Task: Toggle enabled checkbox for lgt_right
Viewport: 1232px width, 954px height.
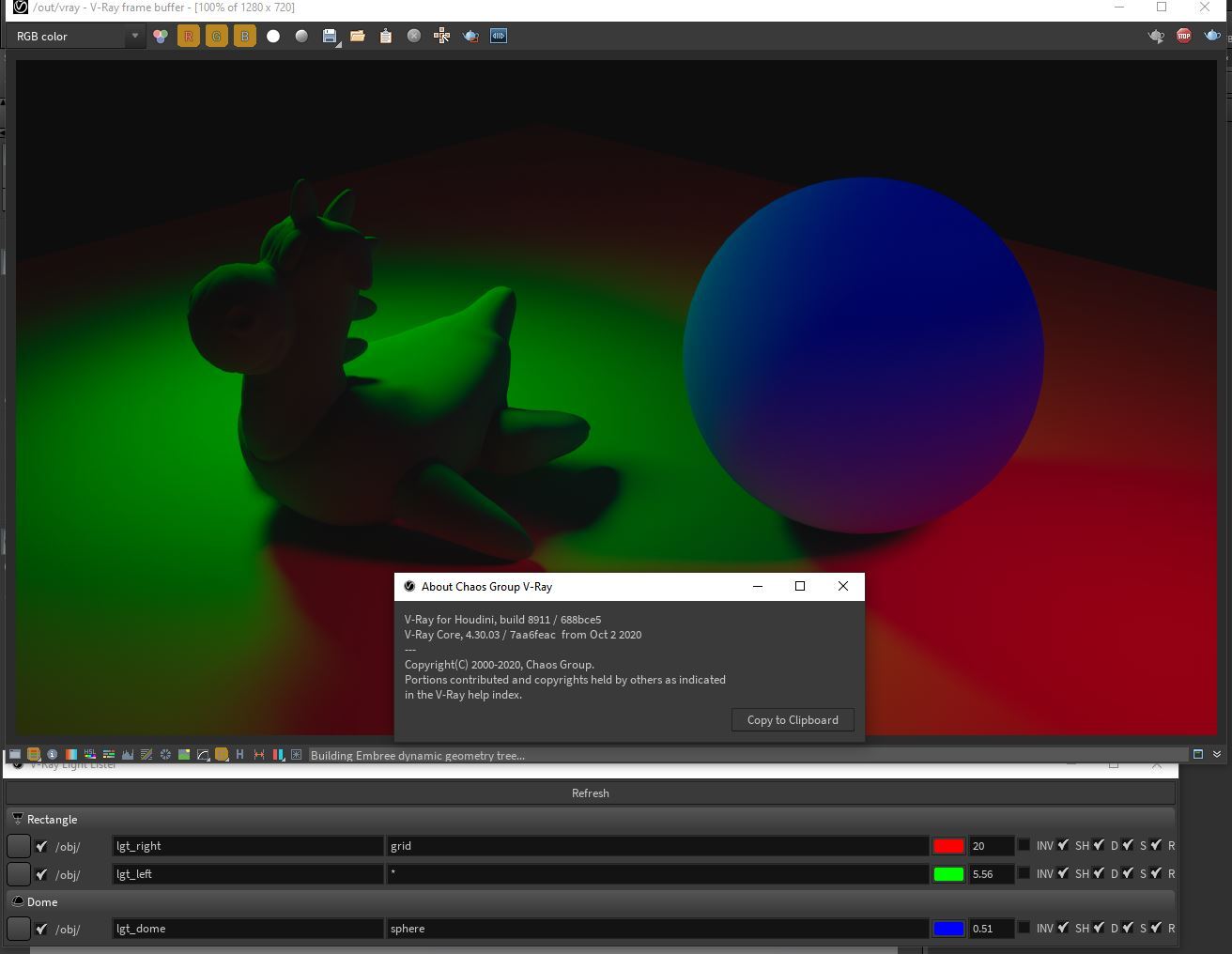Action: 41,846
